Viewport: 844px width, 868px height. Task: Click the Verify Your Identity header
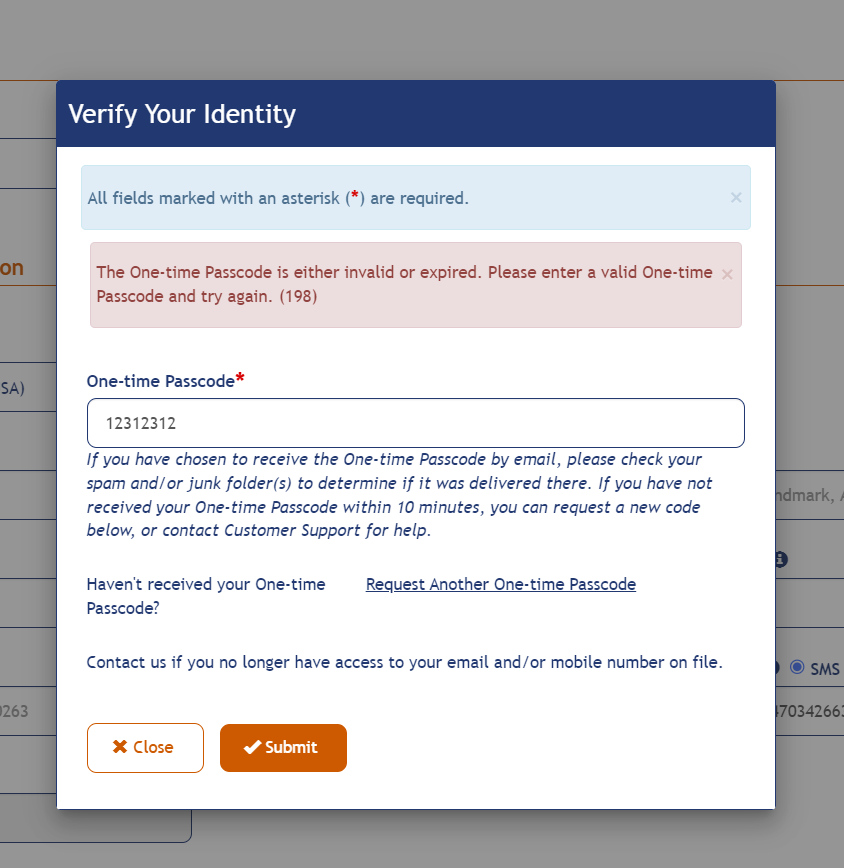(x=182, y=114)
